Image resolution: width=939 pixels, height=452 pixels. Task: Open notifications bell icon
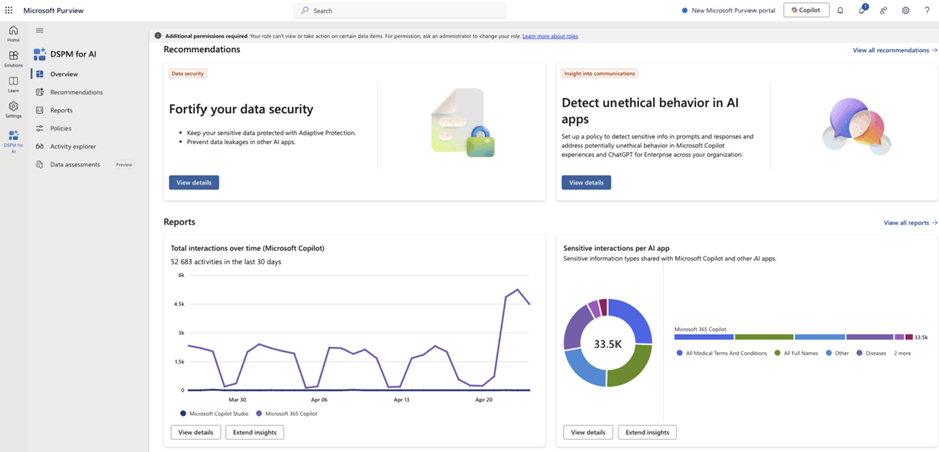coord(840,10)
